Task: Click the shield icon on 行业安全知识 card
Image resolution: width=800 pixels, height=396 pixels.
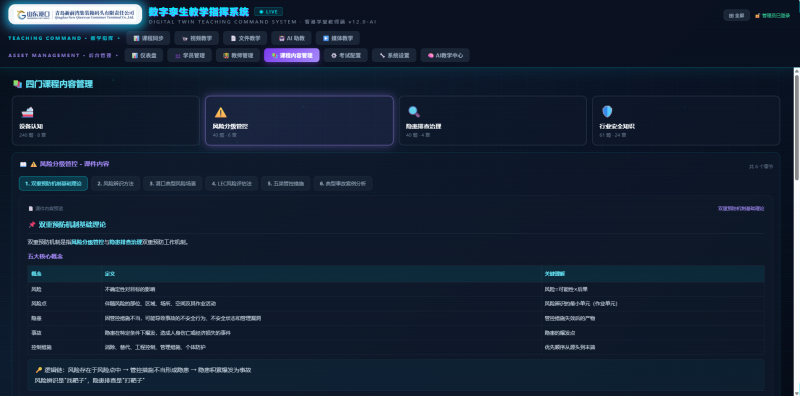Action: 607,112
